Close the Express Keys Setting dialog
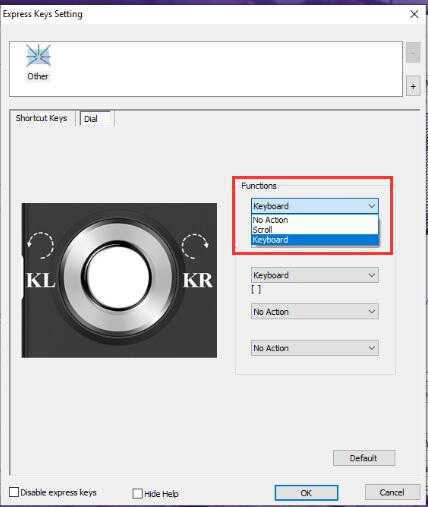The image size is (428, 507). (x=414, y=14)
